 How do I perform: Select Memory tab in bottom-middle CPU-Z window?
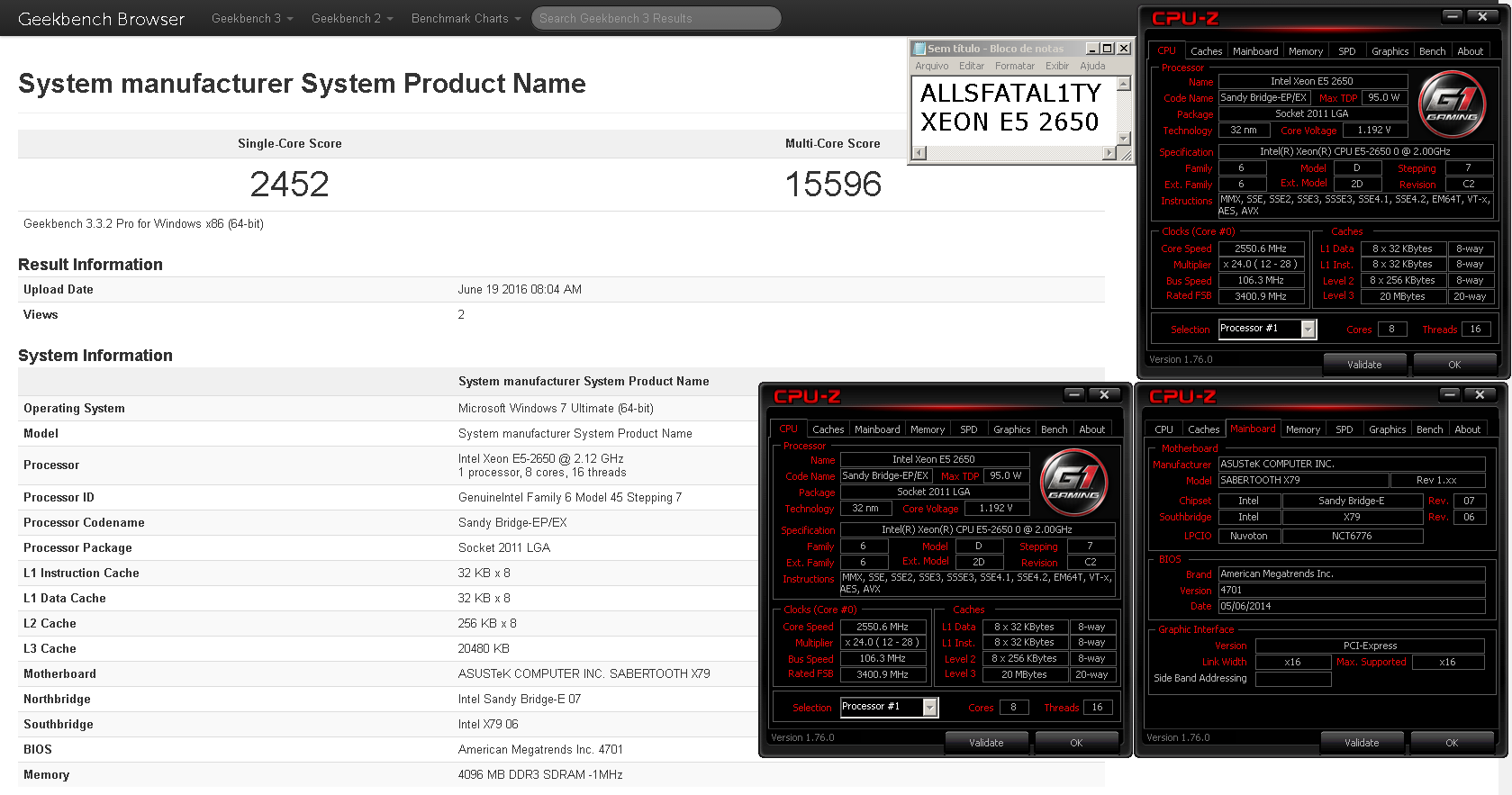pyautogui.click(x=928, y=429)
